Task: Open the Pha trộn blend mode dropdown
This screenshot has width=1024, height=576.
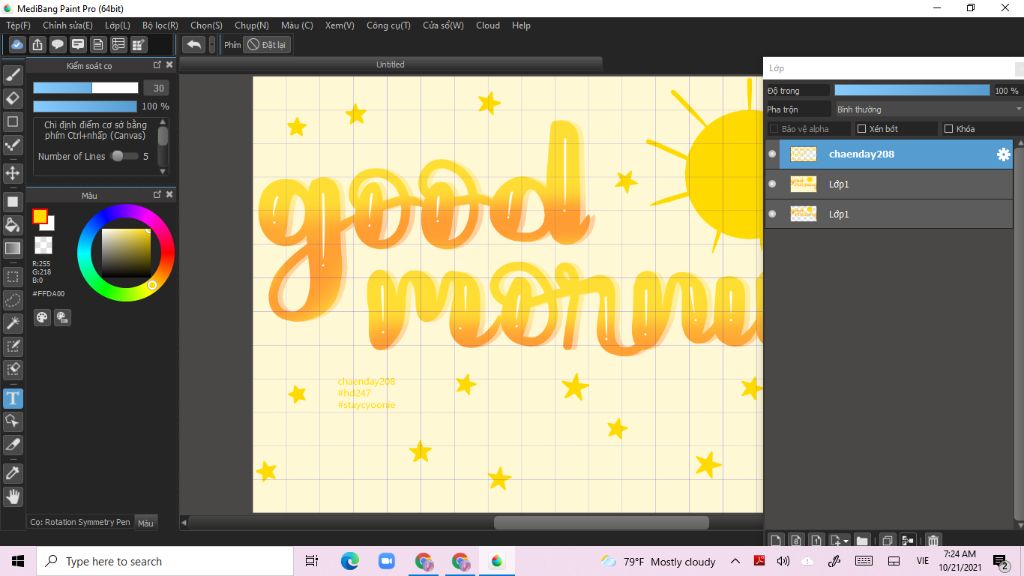Action: 927,109
